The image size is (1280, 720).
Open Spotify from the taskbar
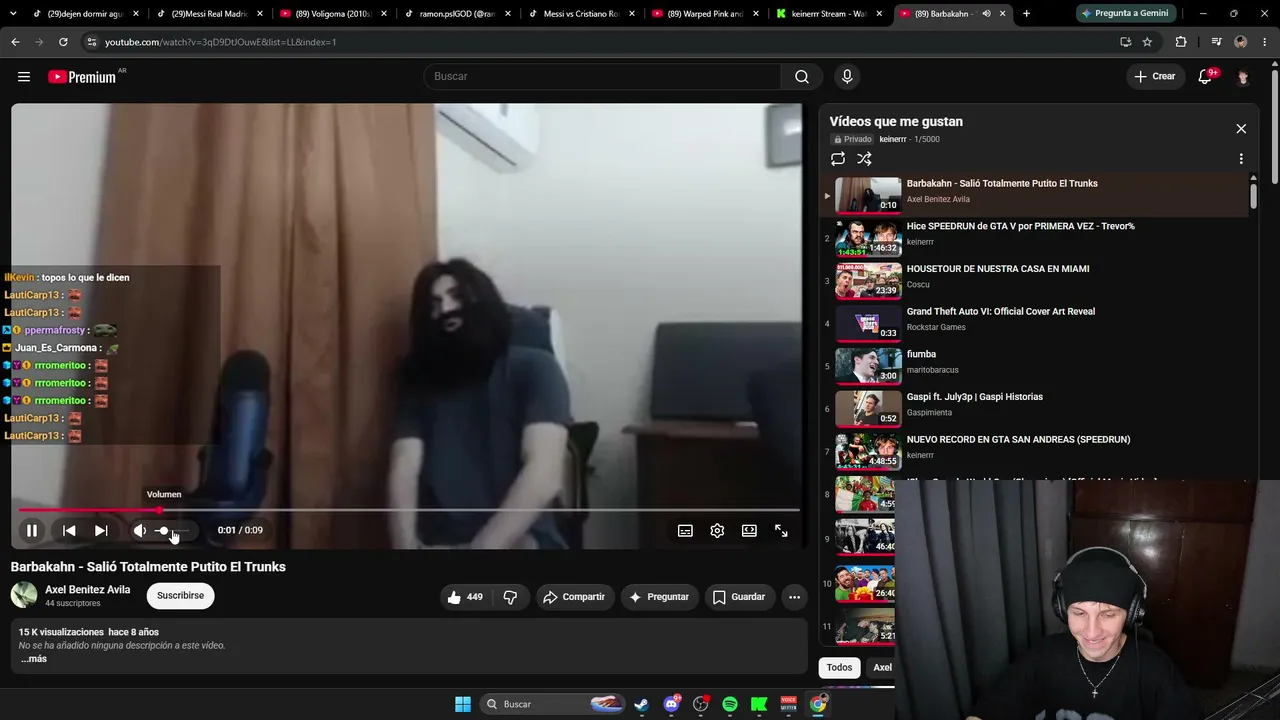(730, 704)
